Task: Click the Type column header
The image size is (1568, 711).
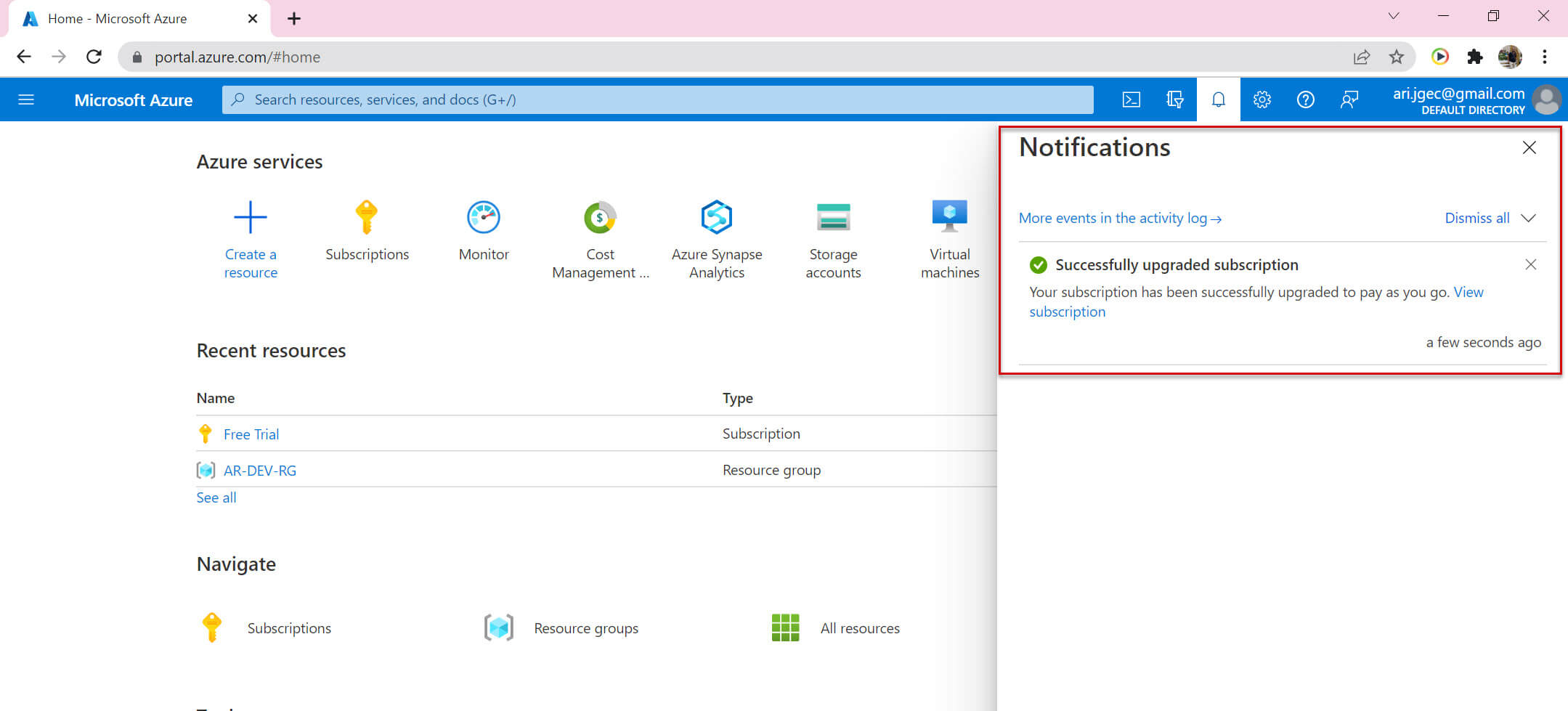Action: [738, 398]
